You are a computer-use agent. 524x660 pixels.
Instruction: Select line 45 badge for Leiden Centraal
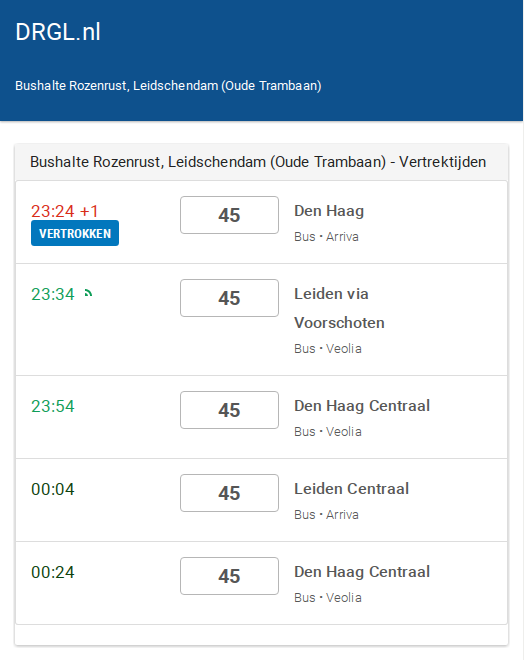(x=229, y=493)
